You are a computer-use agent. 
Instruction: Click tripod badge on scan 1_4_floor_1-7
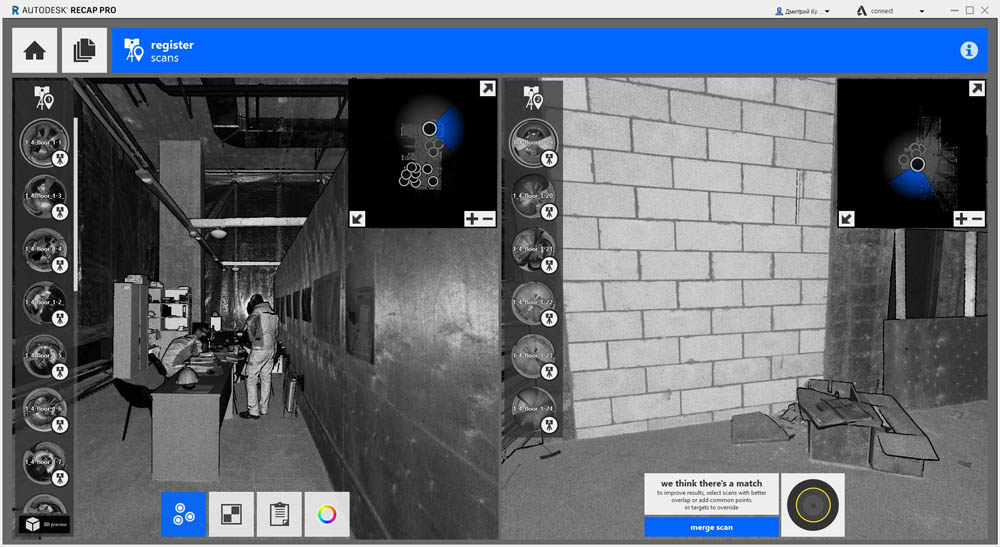click(60, 478)
